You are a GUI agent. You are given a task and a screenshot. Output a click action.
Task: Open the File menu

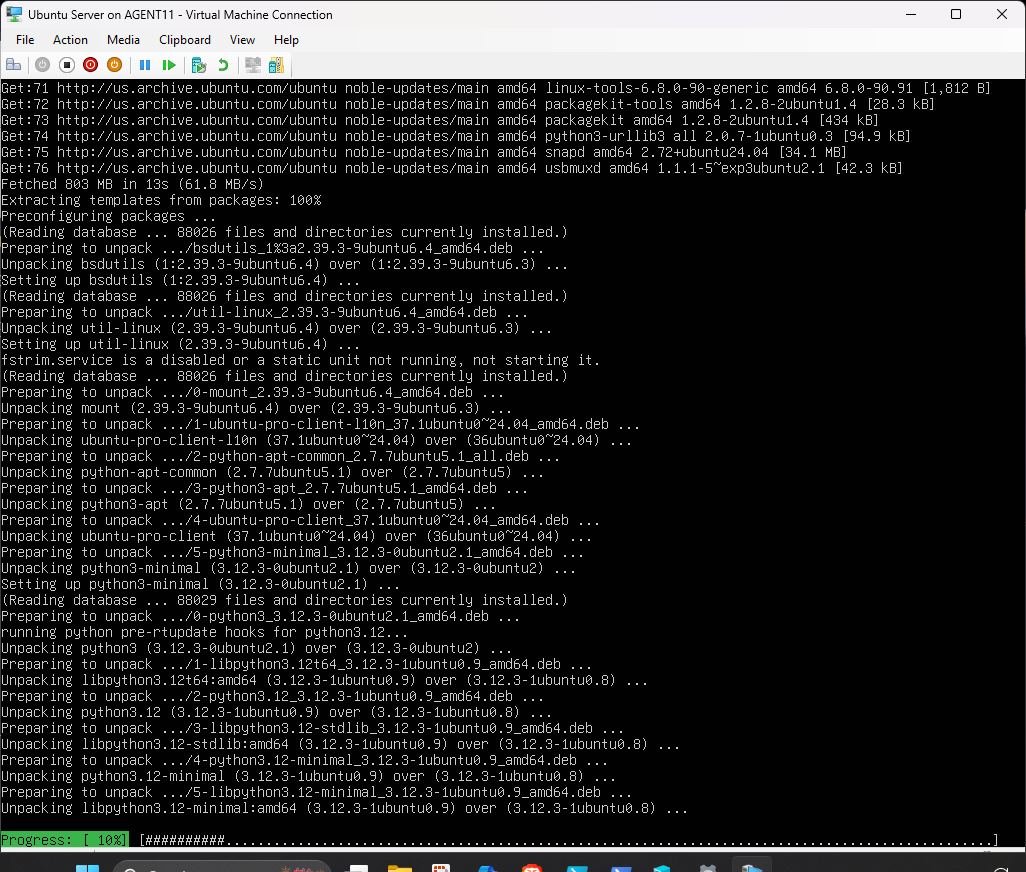(x=25, y=40)
